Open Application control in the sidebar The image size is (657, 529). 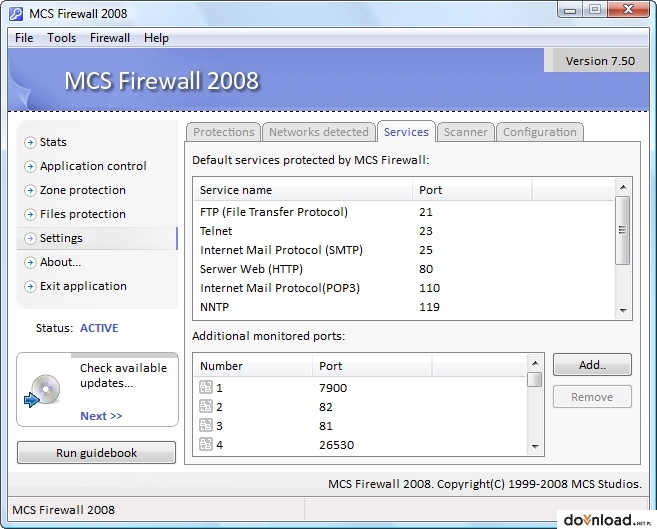pos(93,166)
